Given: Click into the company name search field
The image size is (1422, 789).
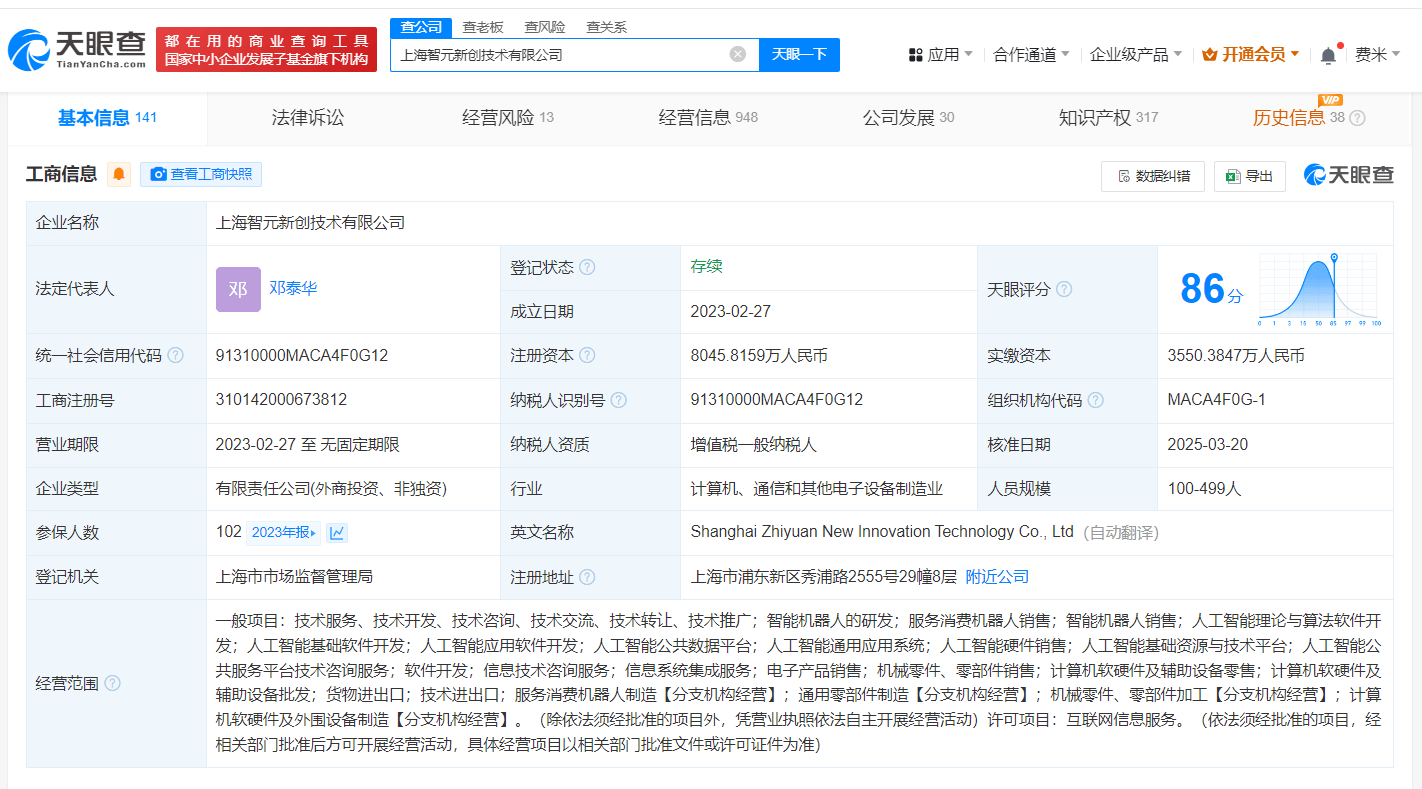Looking at the screenshot, I should click(560, 54).
